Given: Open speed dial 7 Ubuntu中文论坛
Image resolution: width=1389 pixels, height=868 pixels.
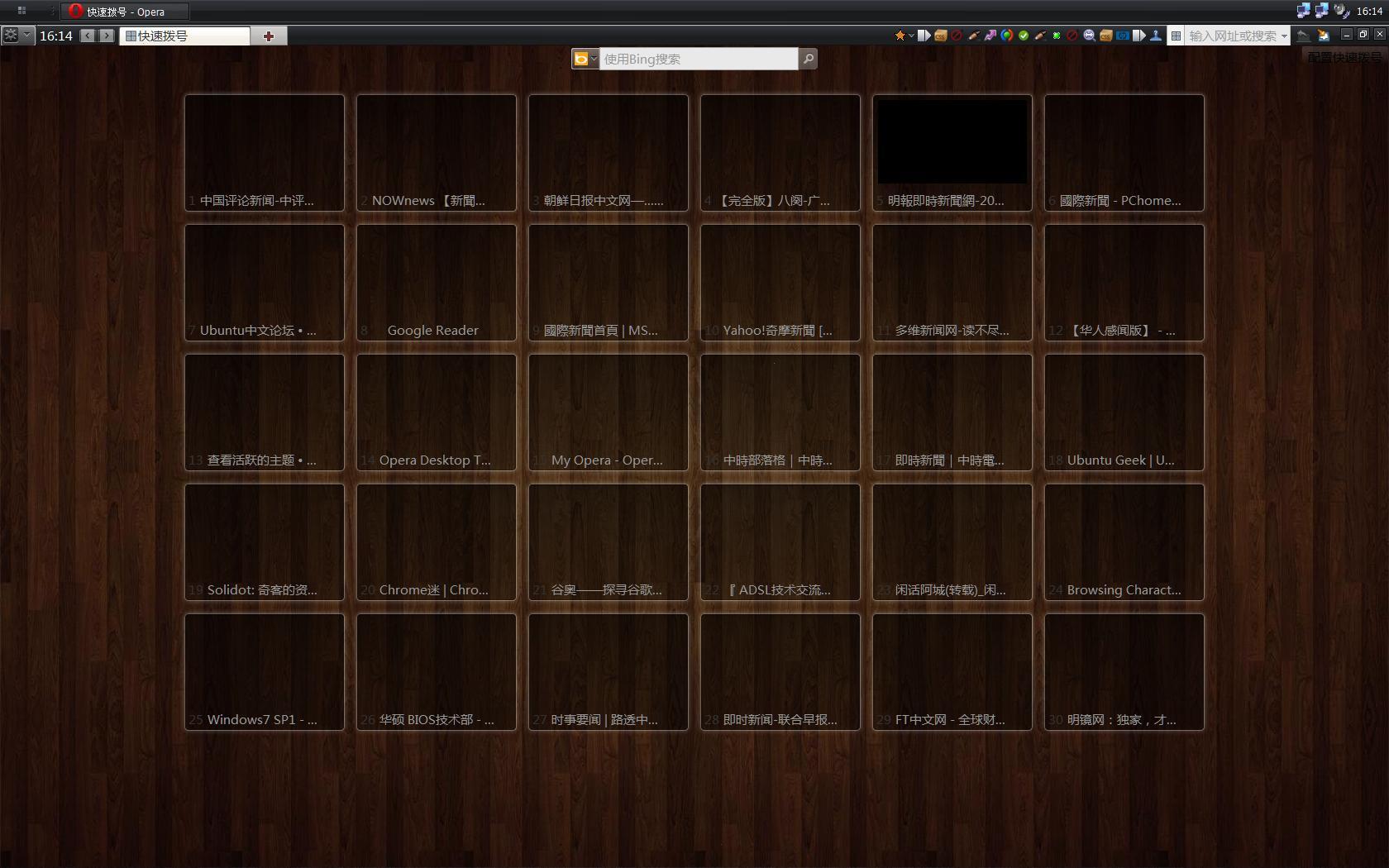Looking at the screenshot, I should click(x=265, y=283).
